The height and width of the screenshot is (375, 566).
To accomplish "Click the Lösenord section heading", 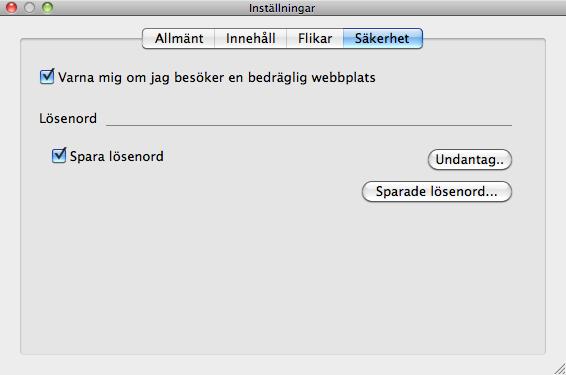I will tap(68, 118).
